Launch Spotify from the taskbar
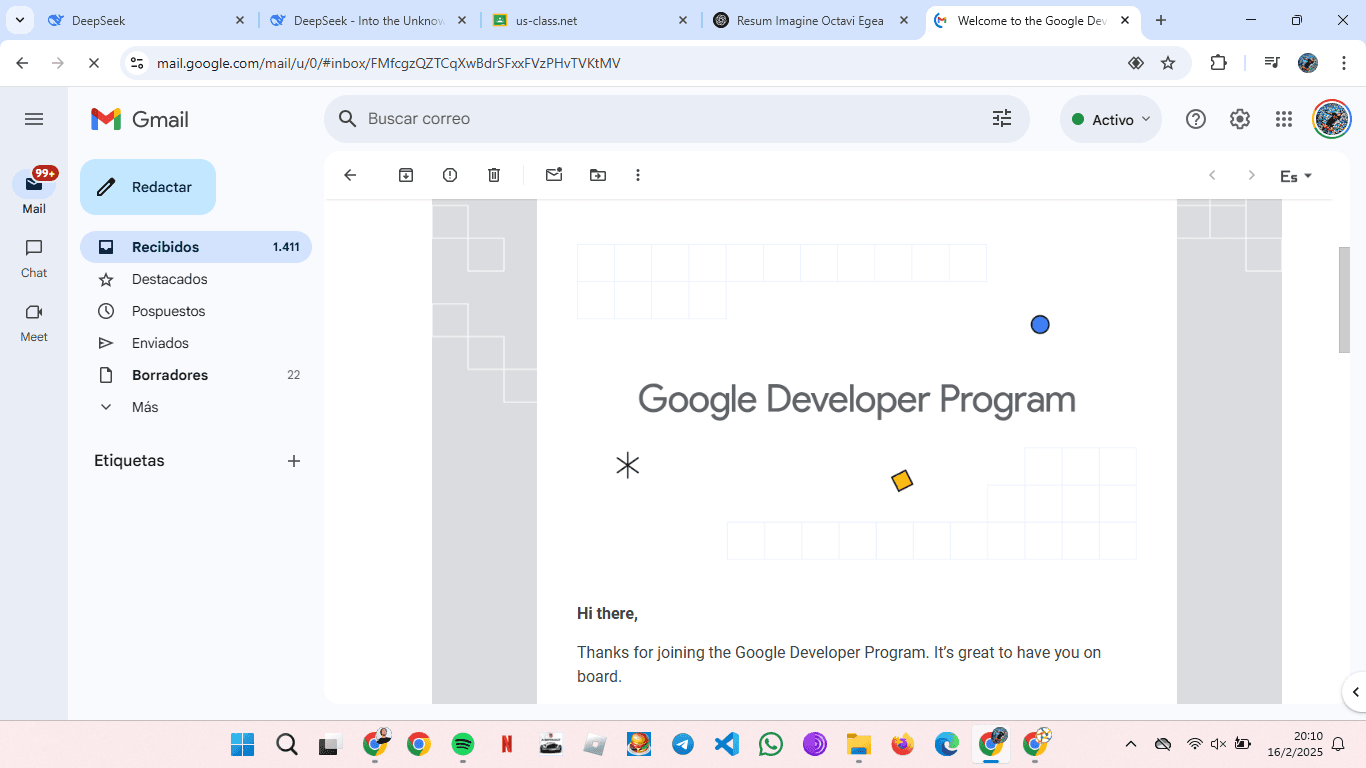Viewport: 1366px width, 768px height. 462,744
